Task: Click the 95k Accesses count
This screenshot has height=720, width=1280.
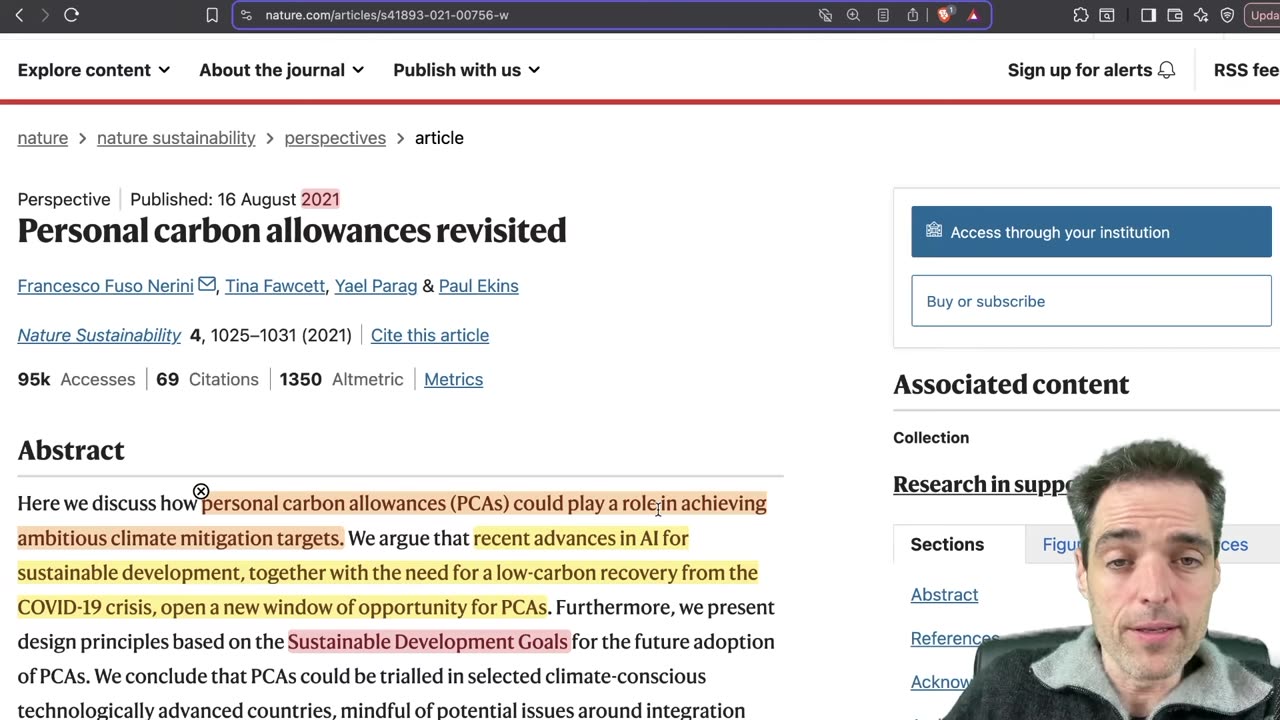Action: [x=76, y=379]
